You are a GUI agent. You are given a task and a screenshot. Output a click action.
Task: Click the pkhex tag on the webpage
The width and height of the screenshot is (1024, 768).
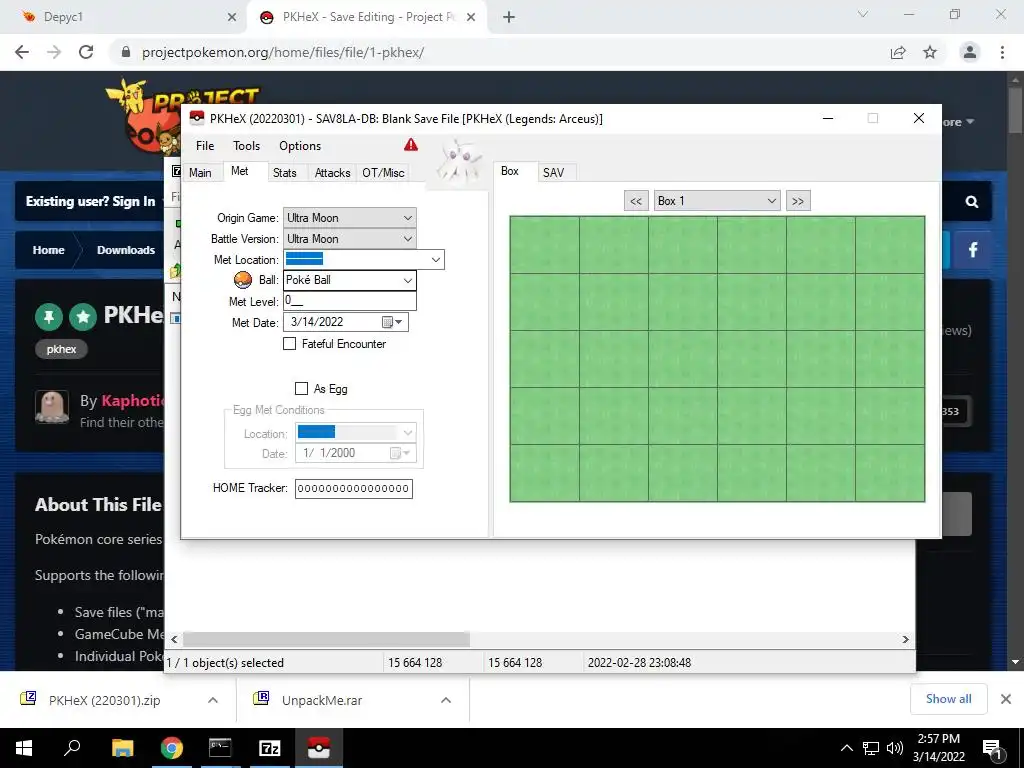click(x=61, y=349)
